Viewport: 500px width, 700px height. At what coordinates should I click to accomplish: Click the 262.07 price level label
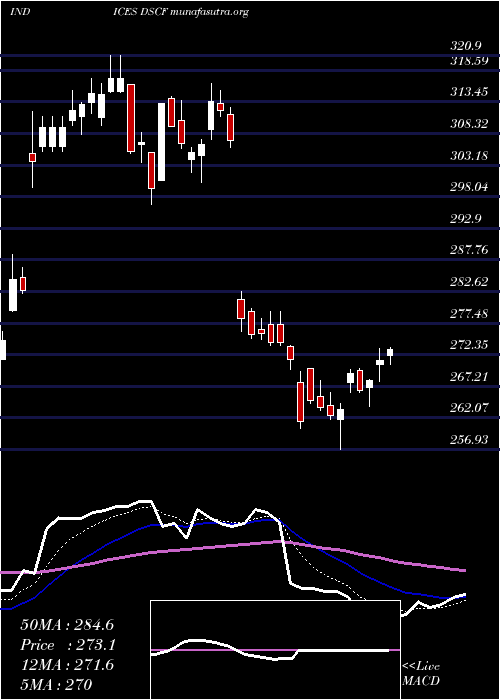point(469,408)
